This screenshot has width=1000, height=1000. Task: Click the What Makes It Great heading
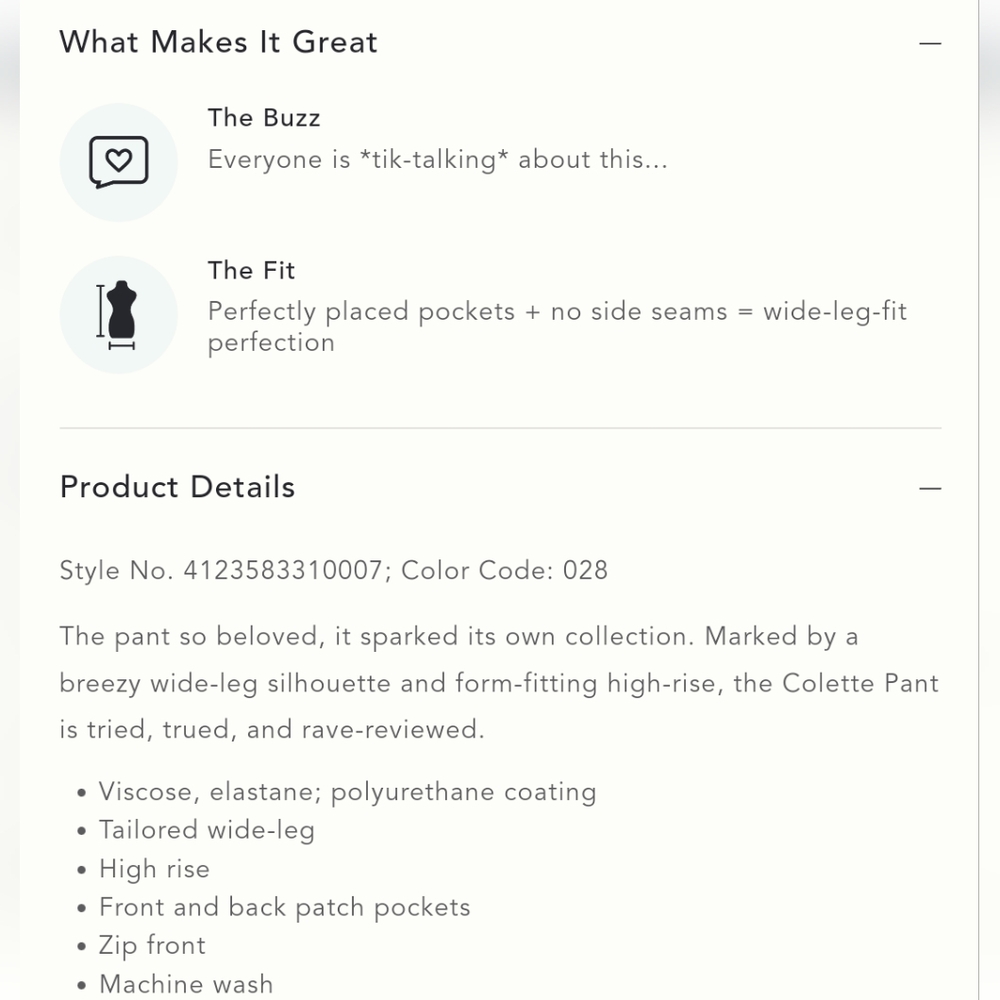[x=219, y=42]
